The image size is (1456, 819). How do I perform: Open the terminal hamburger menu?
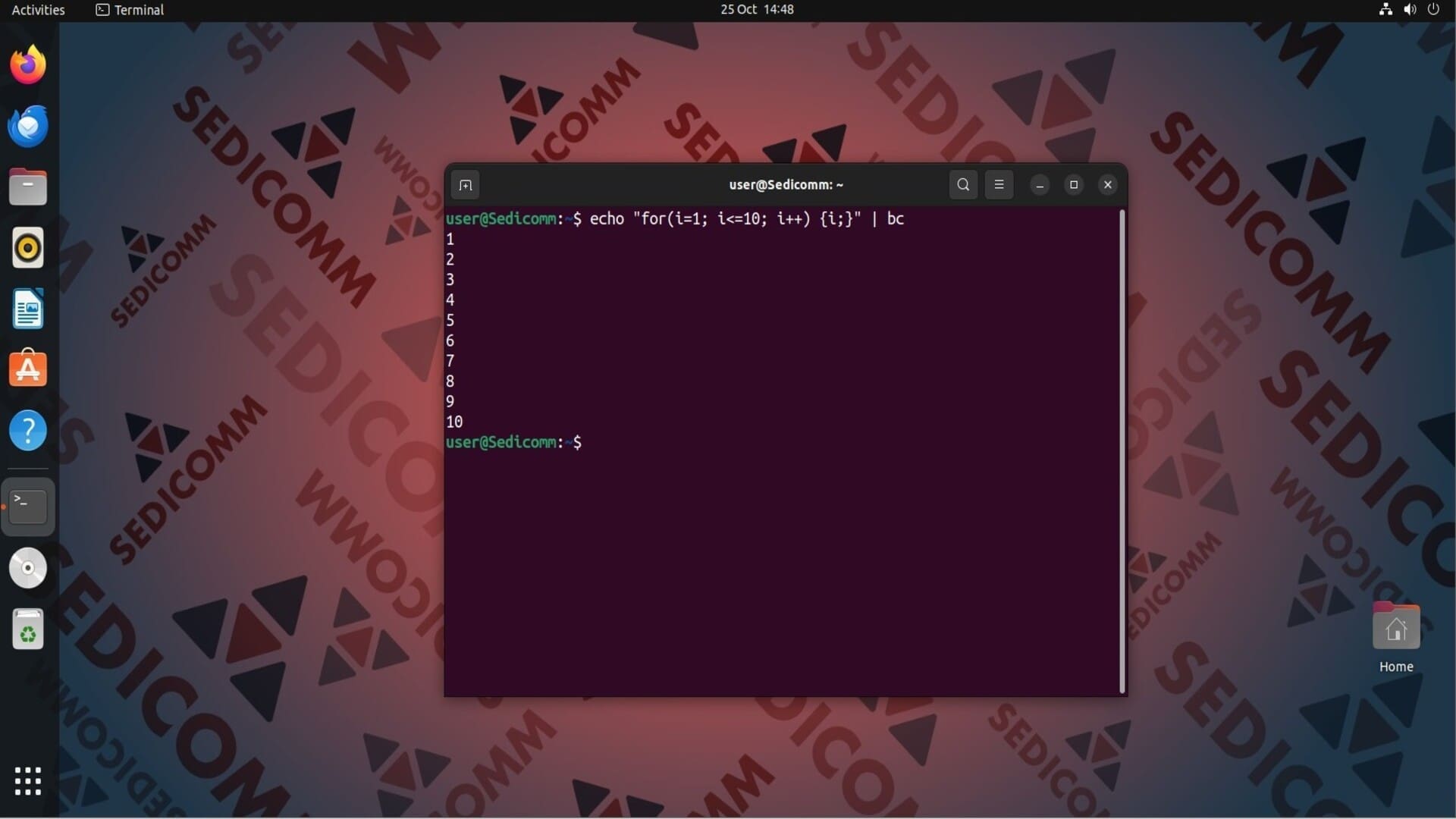pos(999,184)
